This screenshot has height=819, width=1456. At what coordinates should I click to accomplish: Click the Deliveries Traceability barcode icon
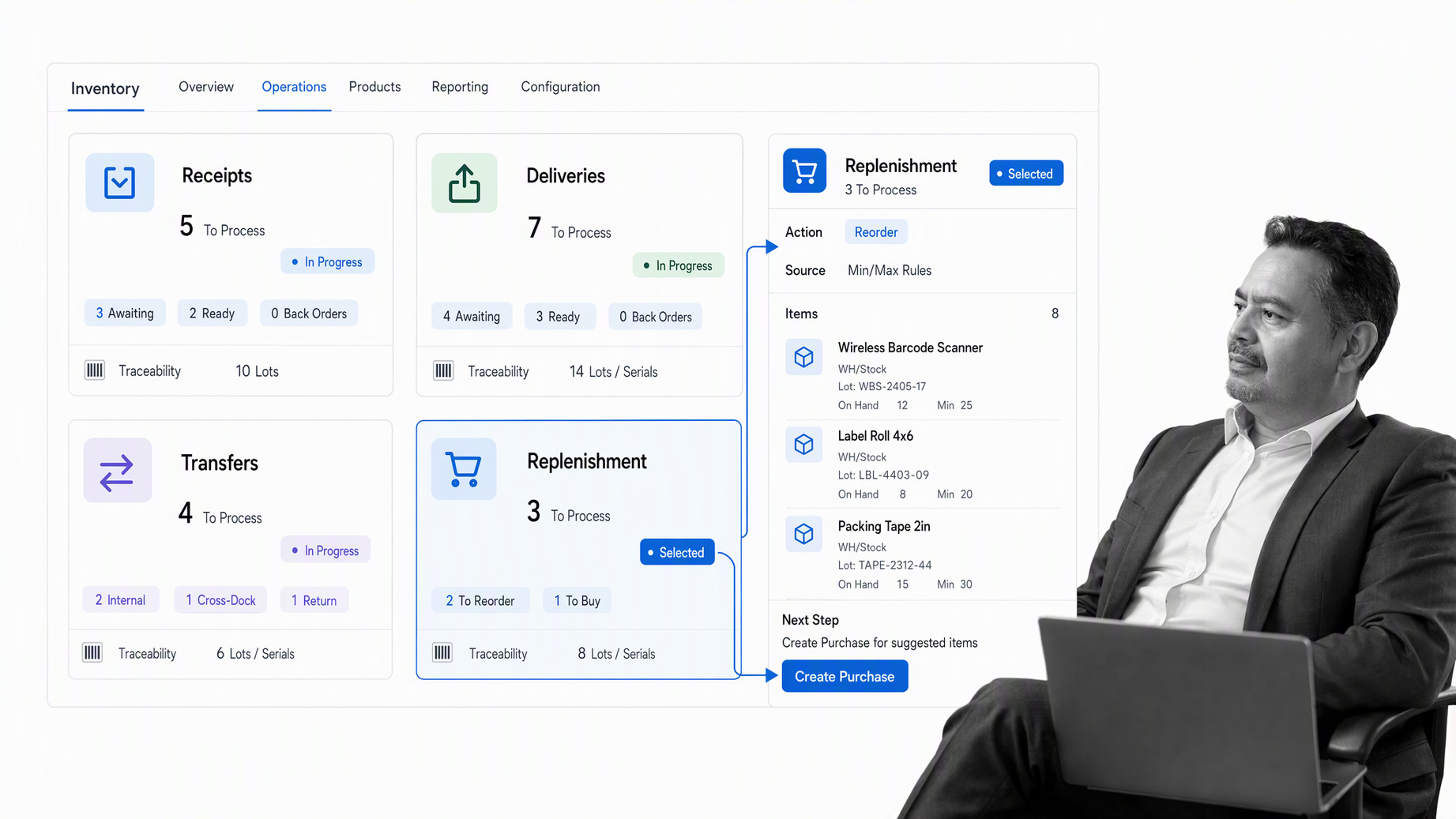pos(443,370)
